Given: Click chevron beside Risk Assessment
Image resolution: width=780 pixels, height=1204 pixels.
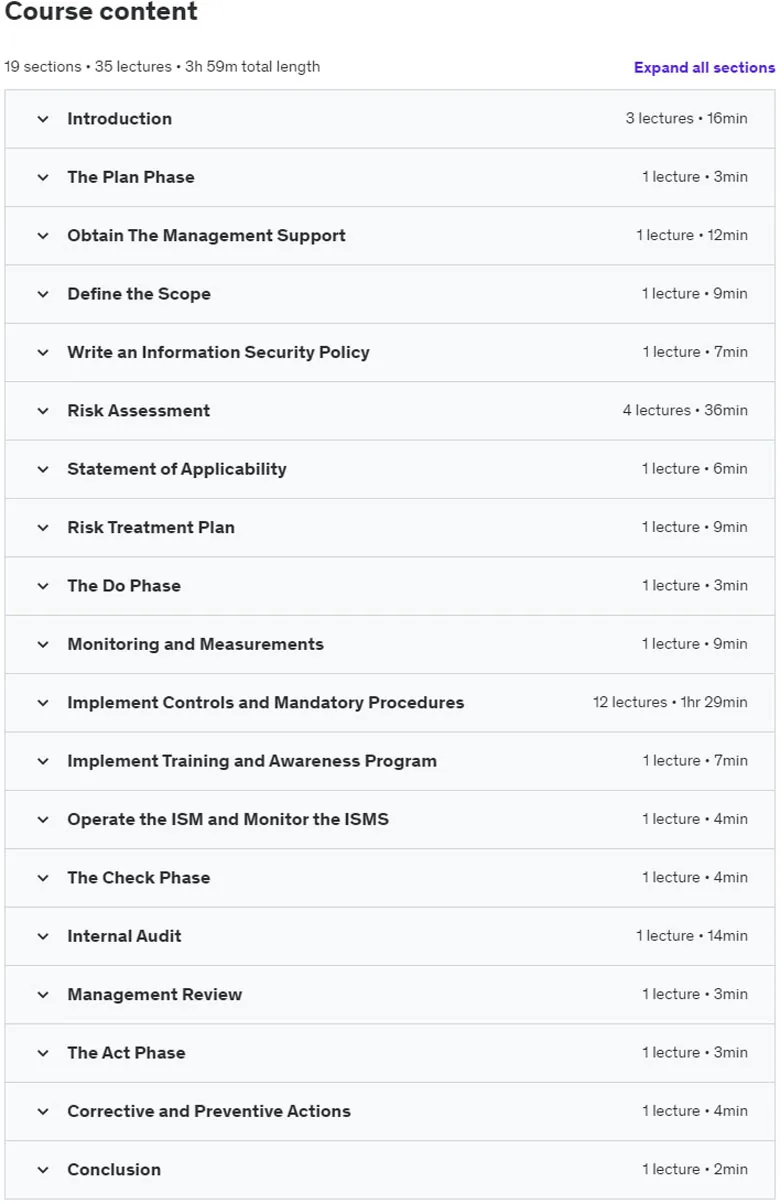Looking at the screenshot, I should pos(43,411).
